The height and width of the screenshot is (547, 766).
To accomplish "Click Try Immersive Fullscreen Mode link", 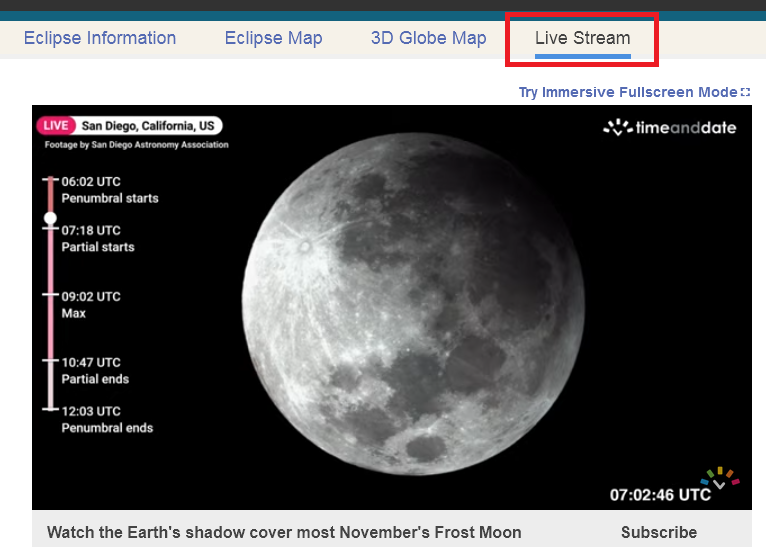I will [628, 92].
